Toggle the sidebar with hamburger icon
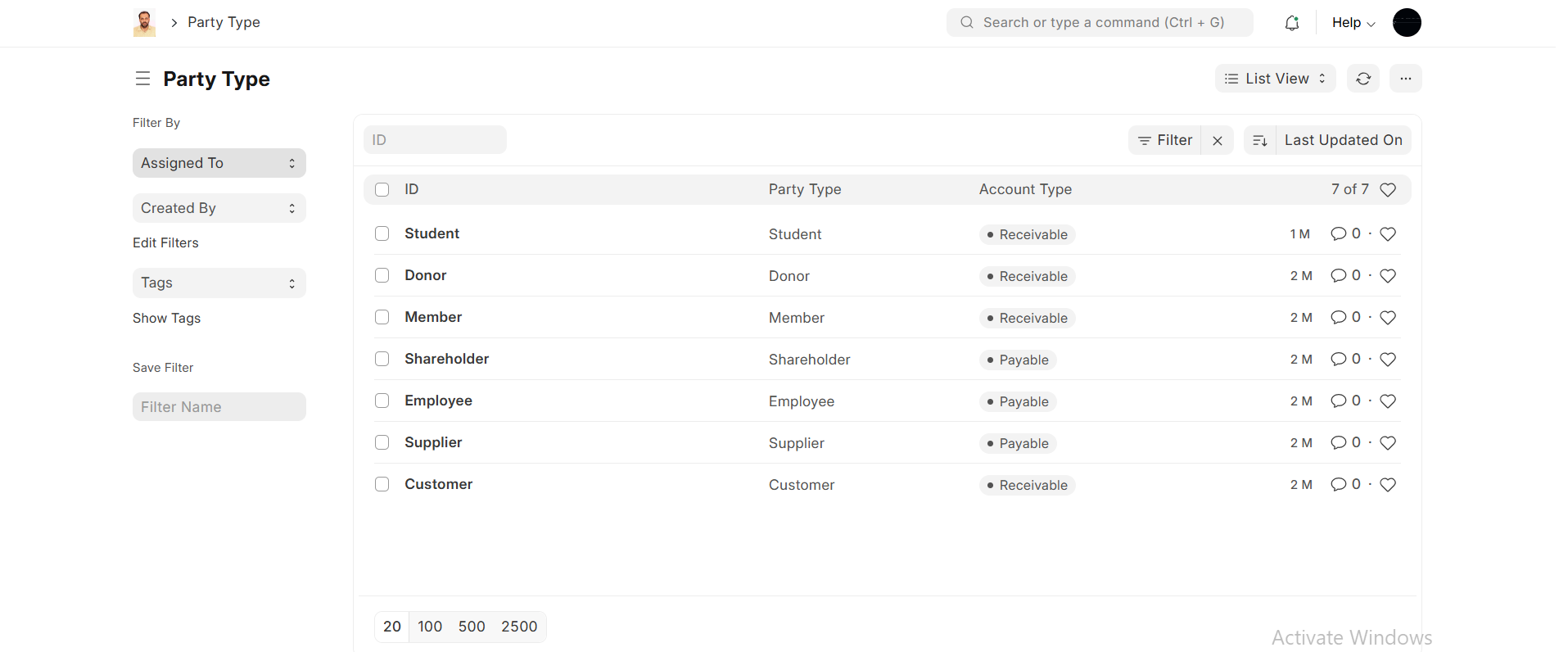The image size is (1568, 652). point(142,79)
